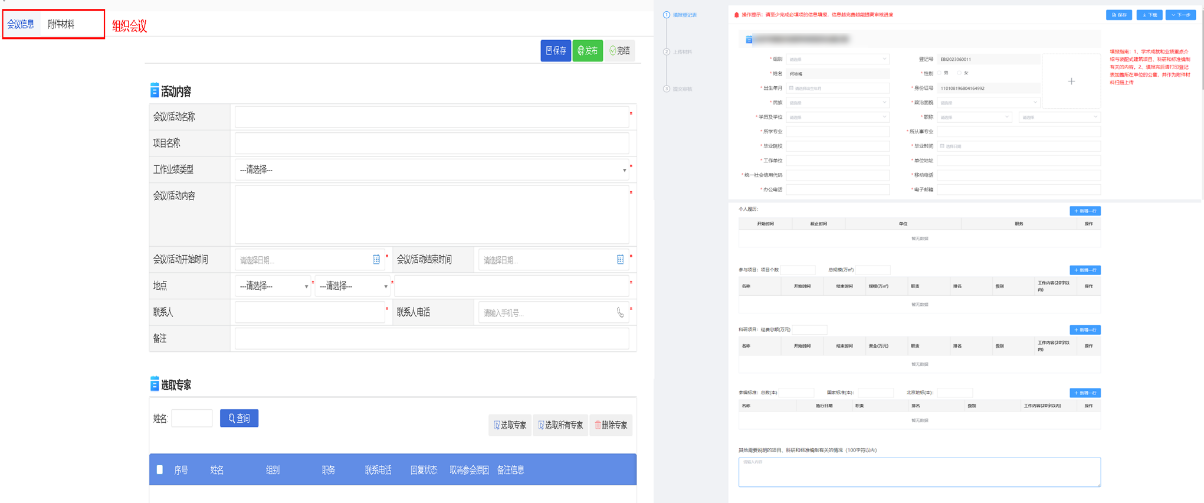Click the 删除专家 trash button
Screen dimensions: 1204x503
(x=611, y=425)
